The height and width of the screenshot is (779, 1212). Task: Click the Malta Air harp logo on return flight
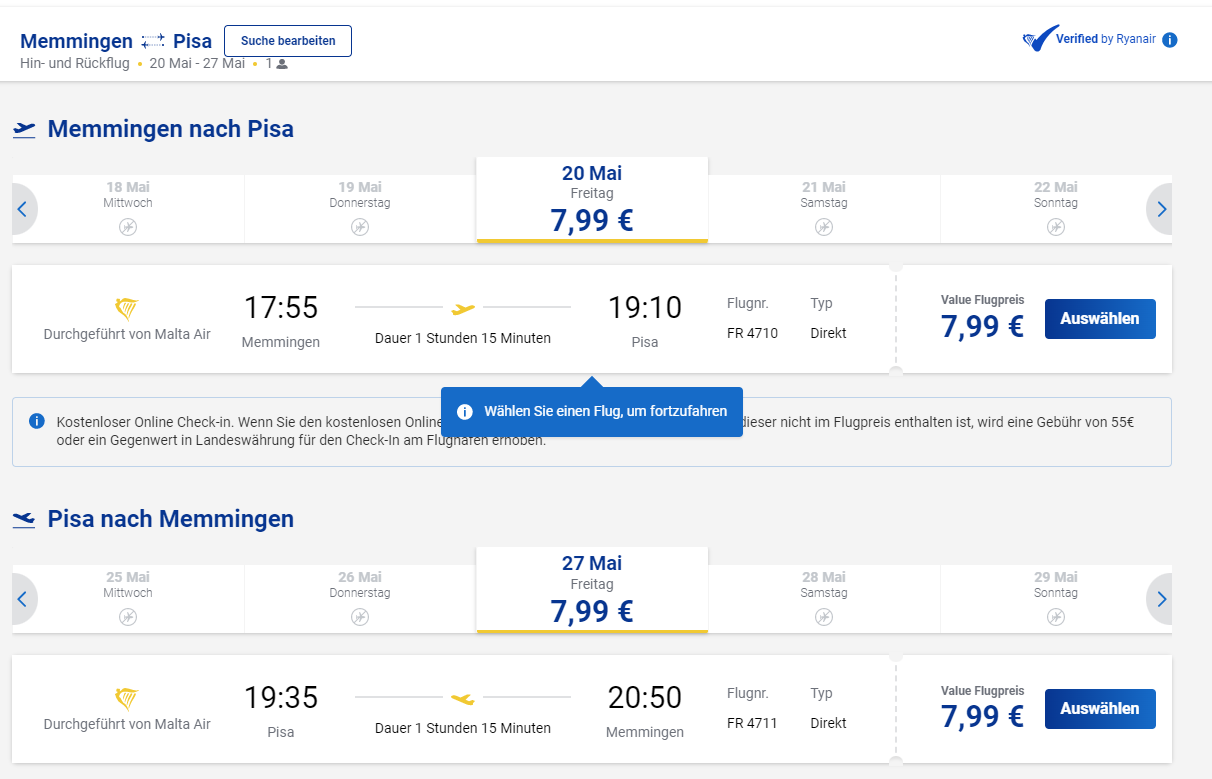point(127,698)
